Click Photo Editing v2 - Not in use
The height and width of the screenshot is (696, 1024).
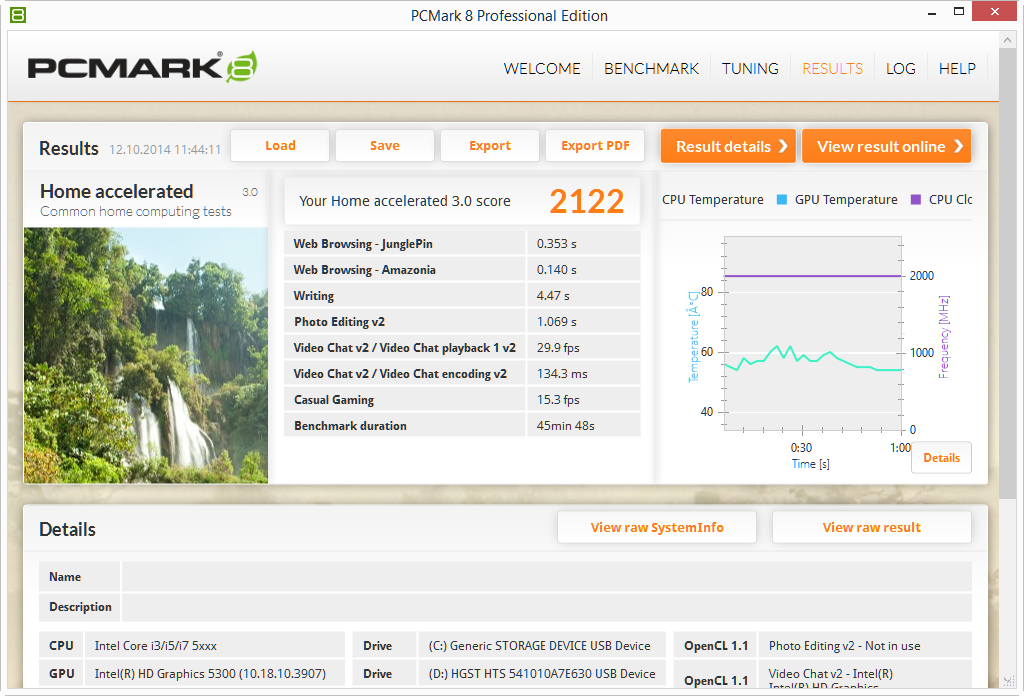(844, 646)
